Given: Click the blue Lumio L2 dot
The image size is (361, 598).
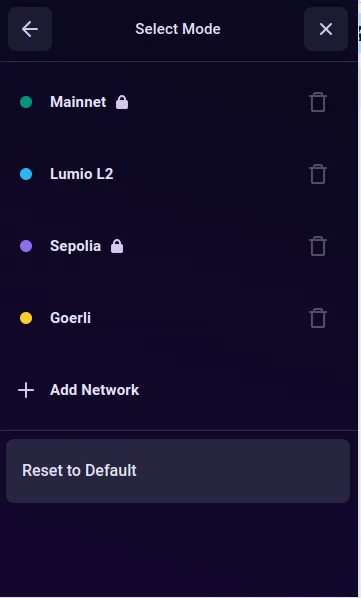Looking at the screenshot, I should click(x=26, y=174).
